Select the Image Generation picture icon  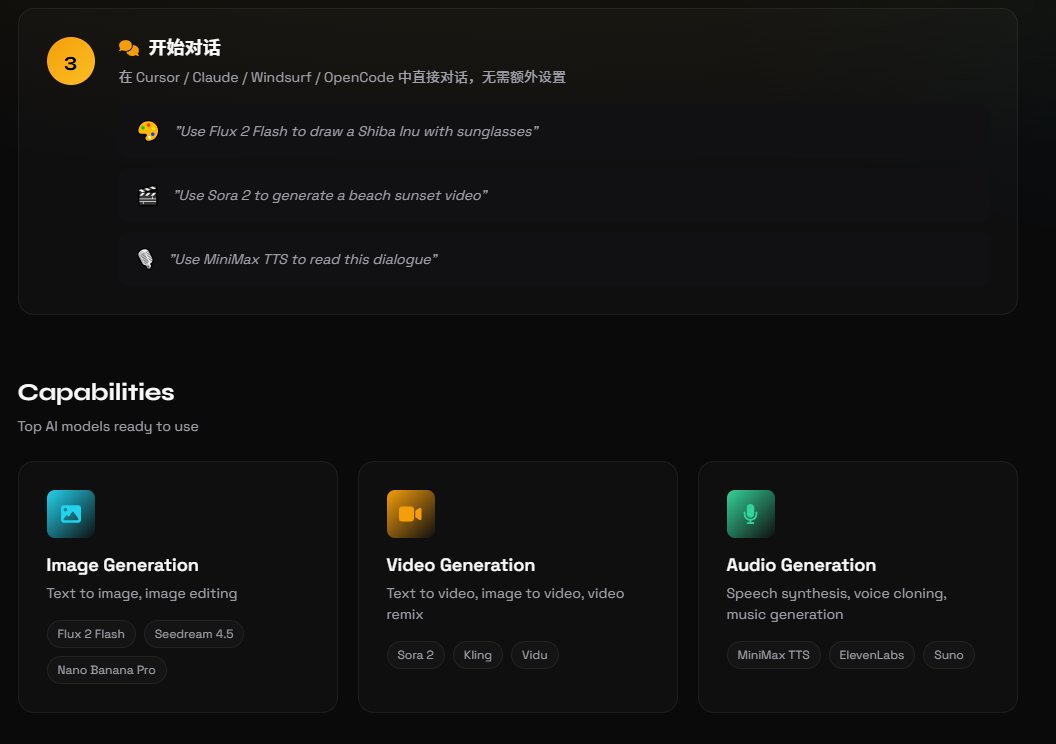[70, 513]
